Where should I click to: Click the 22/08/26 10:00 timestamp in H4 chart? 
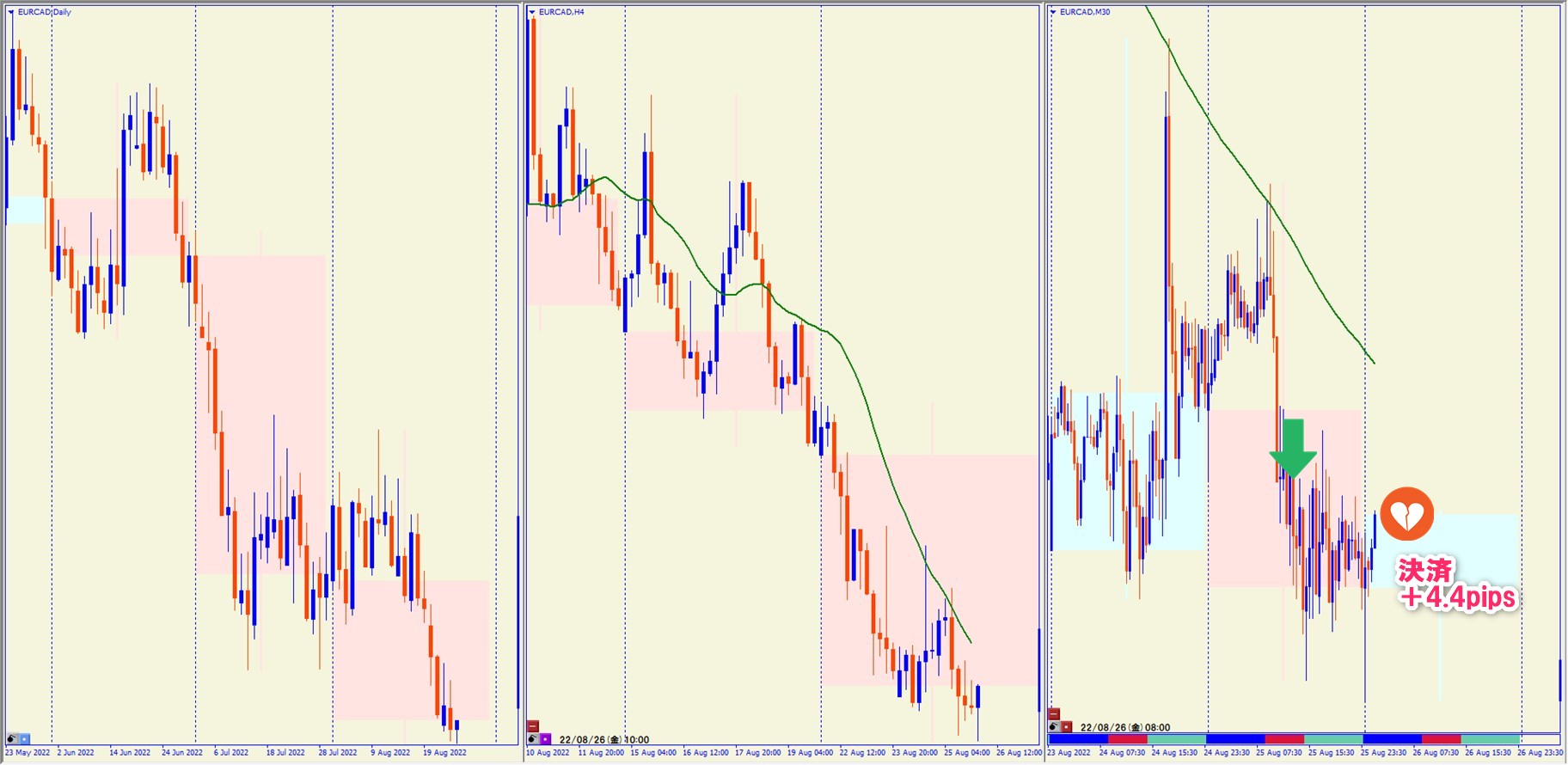pyautogui.click(x=603, y=739)
